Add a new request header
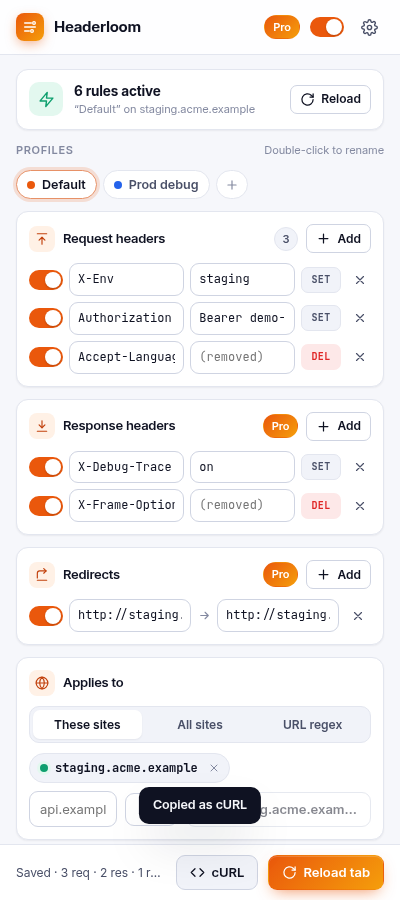 pyautogui.click(x=339, y=239)
